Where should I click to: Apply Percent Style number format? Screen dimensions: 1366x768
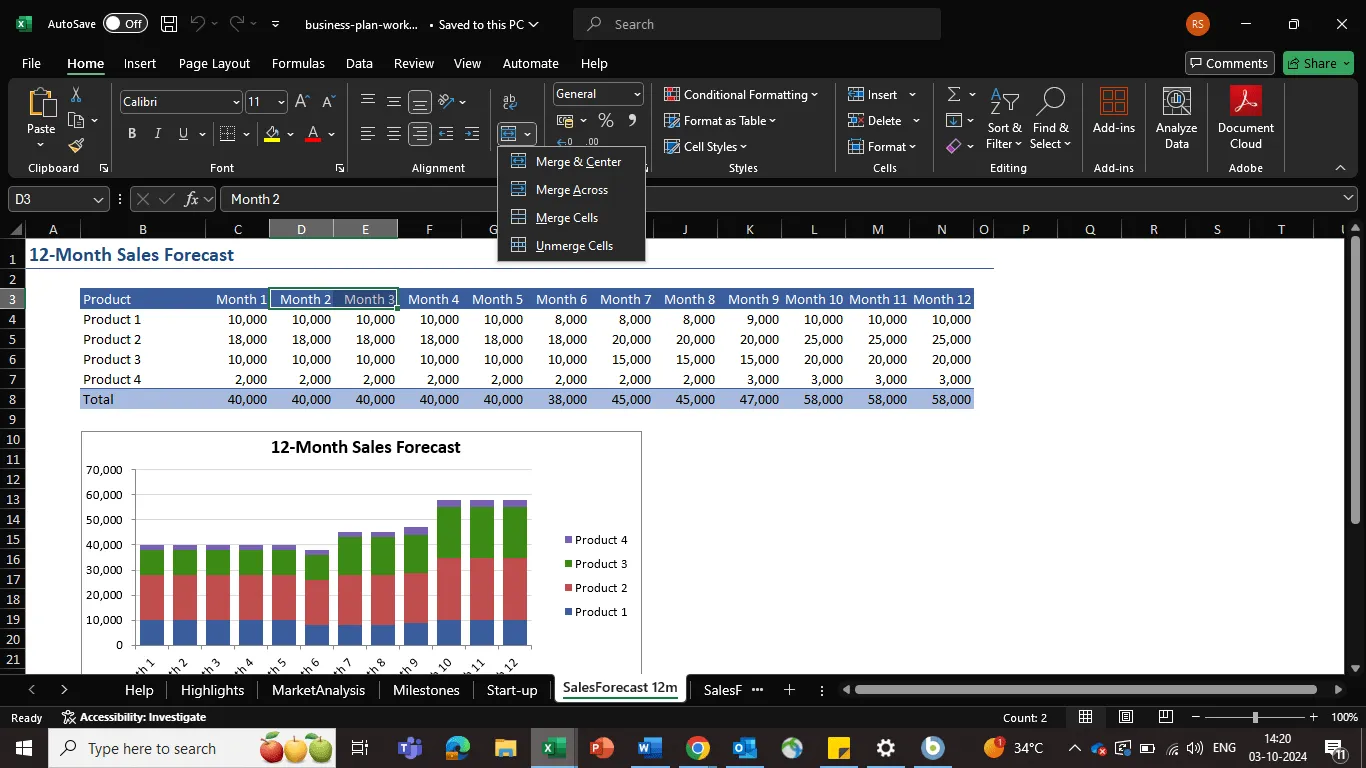tap(605, 121)
